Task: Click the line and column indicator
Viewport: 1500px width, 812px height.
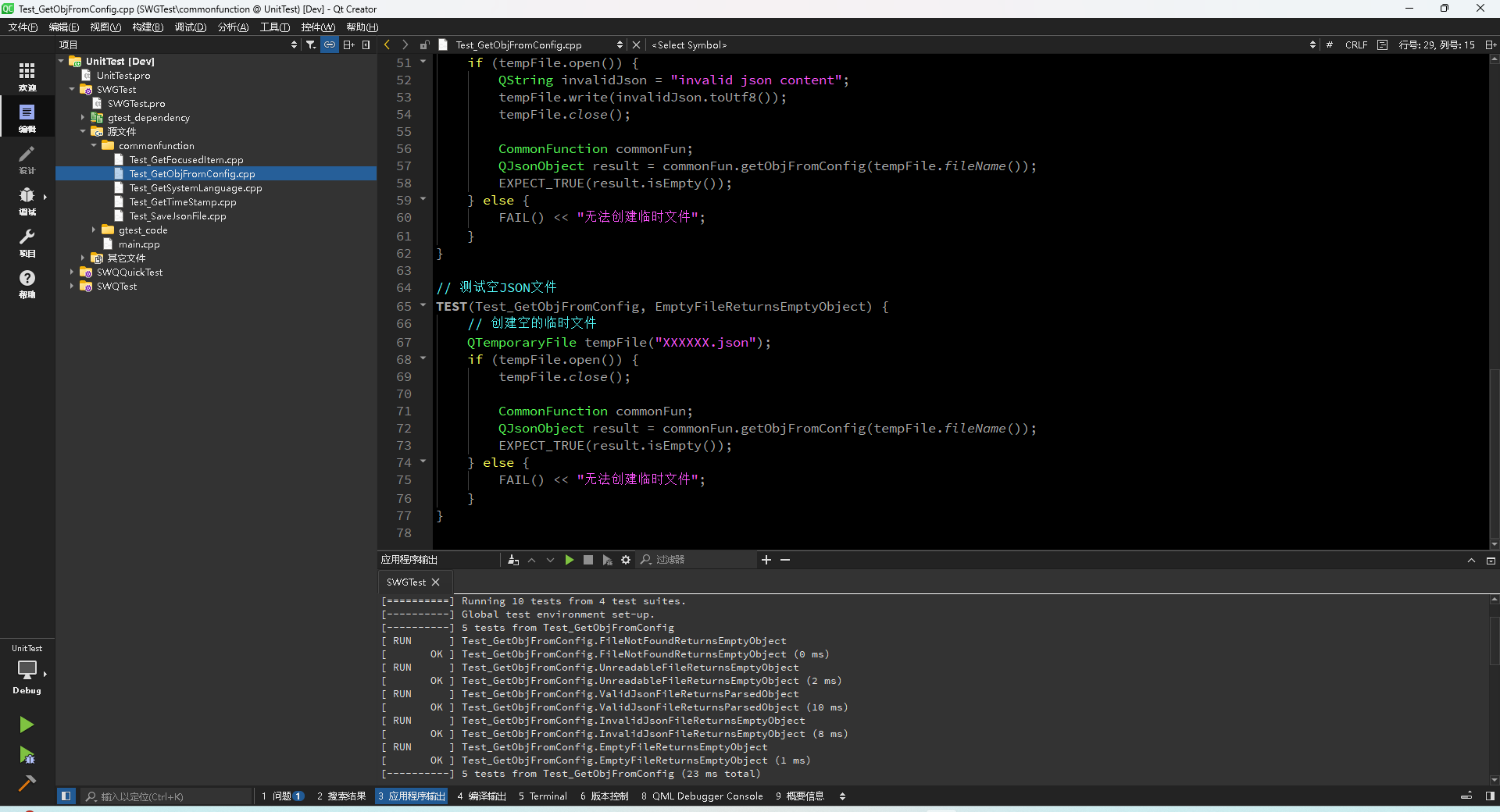Action: pyautogui.click(x=1437, y=45)
